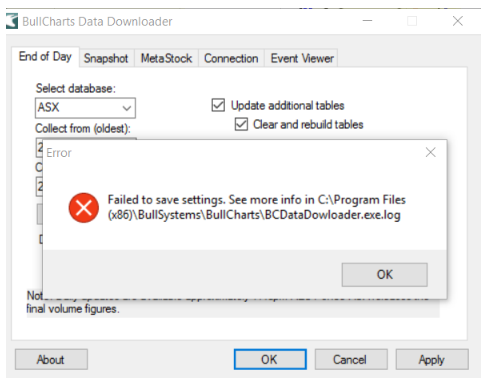Screen dimensions: 495x388
Task: Close the Error dialog with X
Action: coord(430,152)
